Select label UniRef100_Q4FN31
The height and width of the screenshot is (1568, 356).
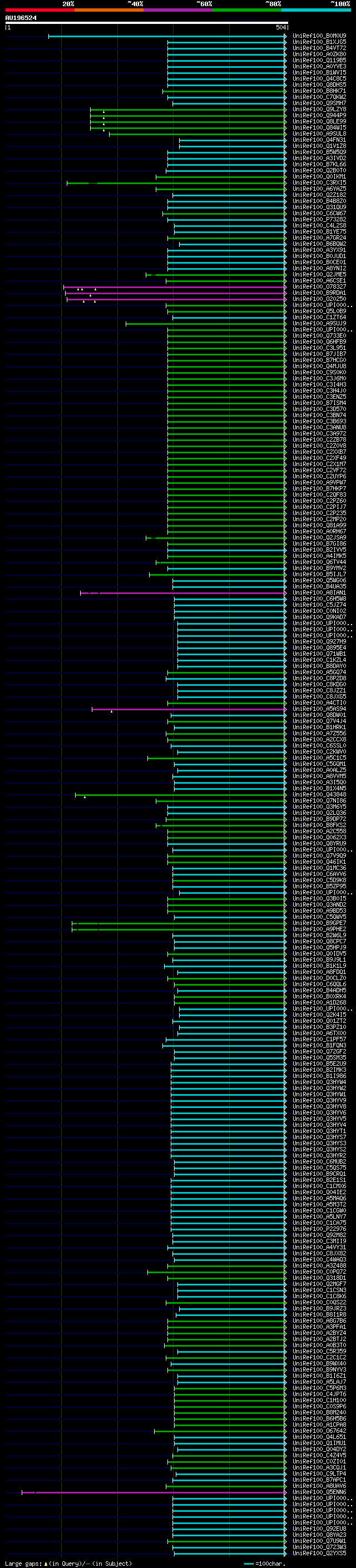[319, 140]
